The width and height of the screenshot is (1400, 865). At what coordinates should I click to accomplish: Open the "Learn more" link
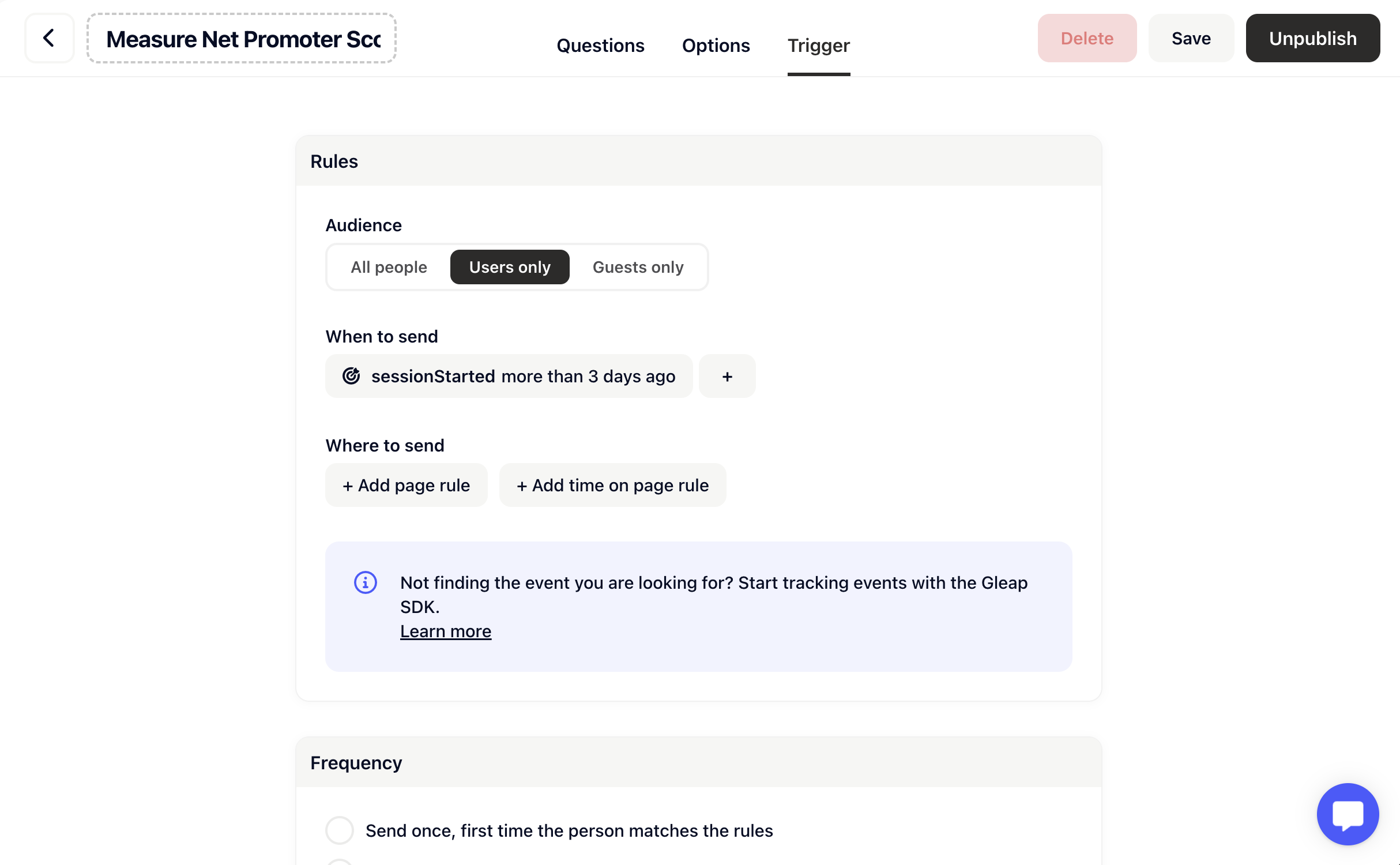point(445,631)
